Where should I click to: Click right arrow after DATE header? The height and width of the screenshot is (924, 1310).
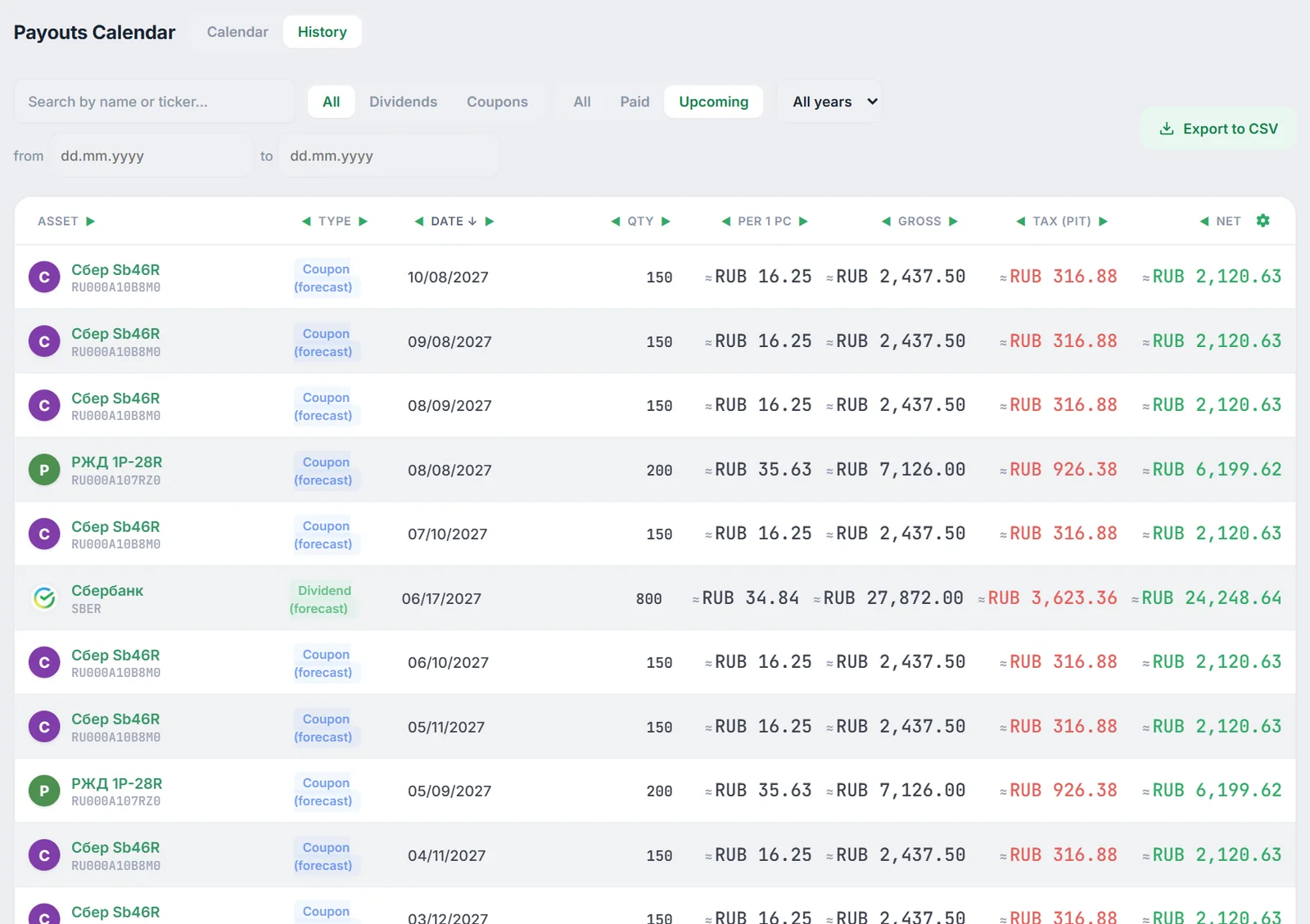pyautogui.click(x=490, y=221)
